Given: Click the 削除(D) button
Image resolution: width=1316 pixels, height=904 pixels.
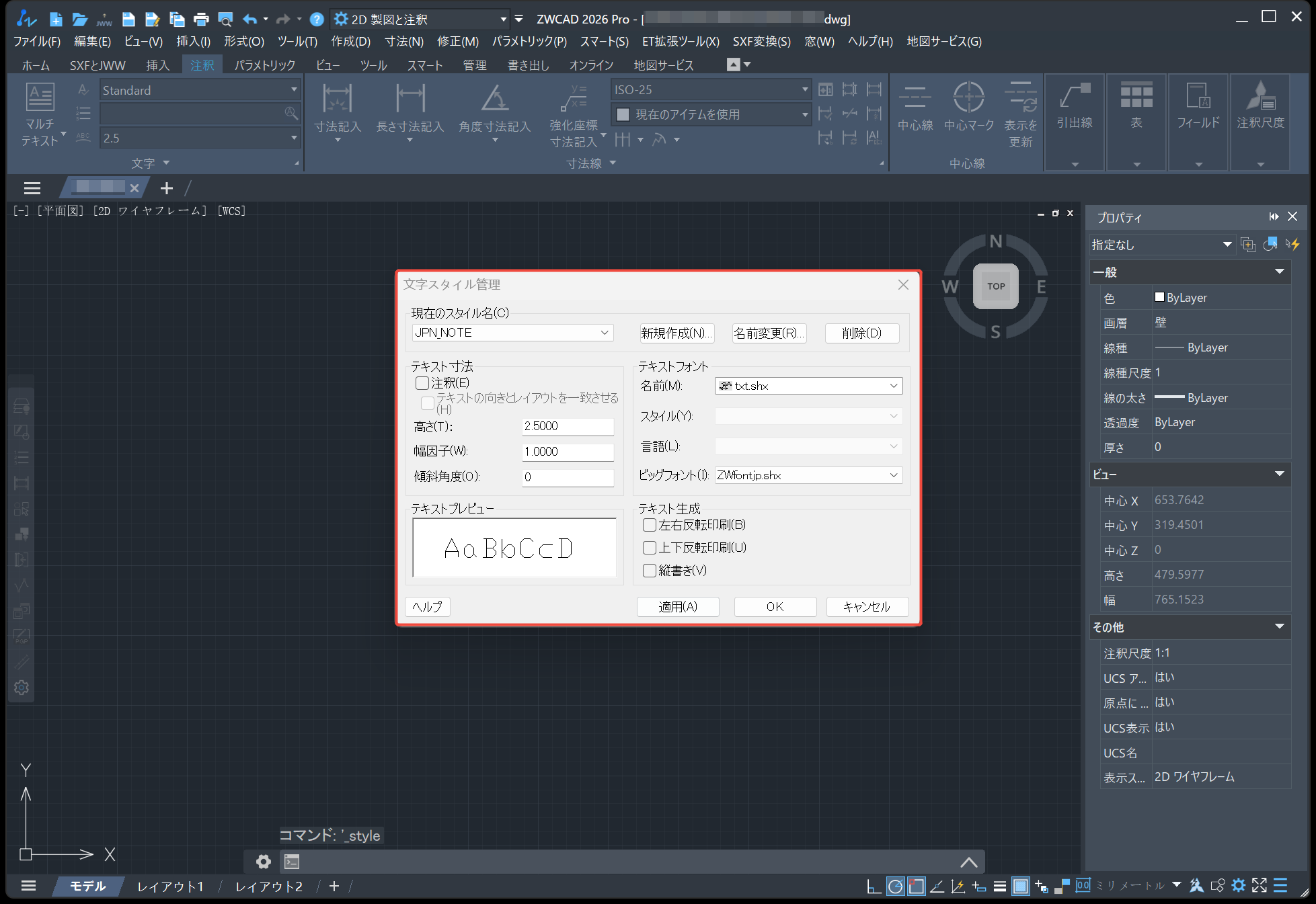Looking at the screenshot, I should [x=862, y=333].
